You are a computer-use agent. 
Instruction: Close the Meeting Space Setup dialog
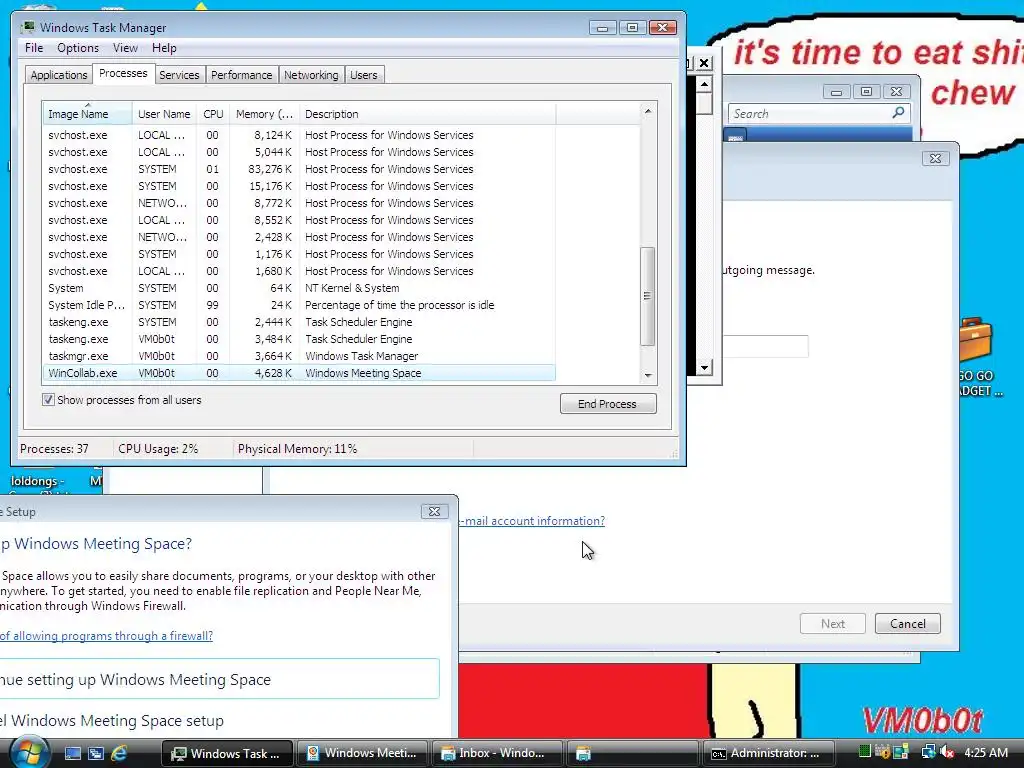coord(434,511)
